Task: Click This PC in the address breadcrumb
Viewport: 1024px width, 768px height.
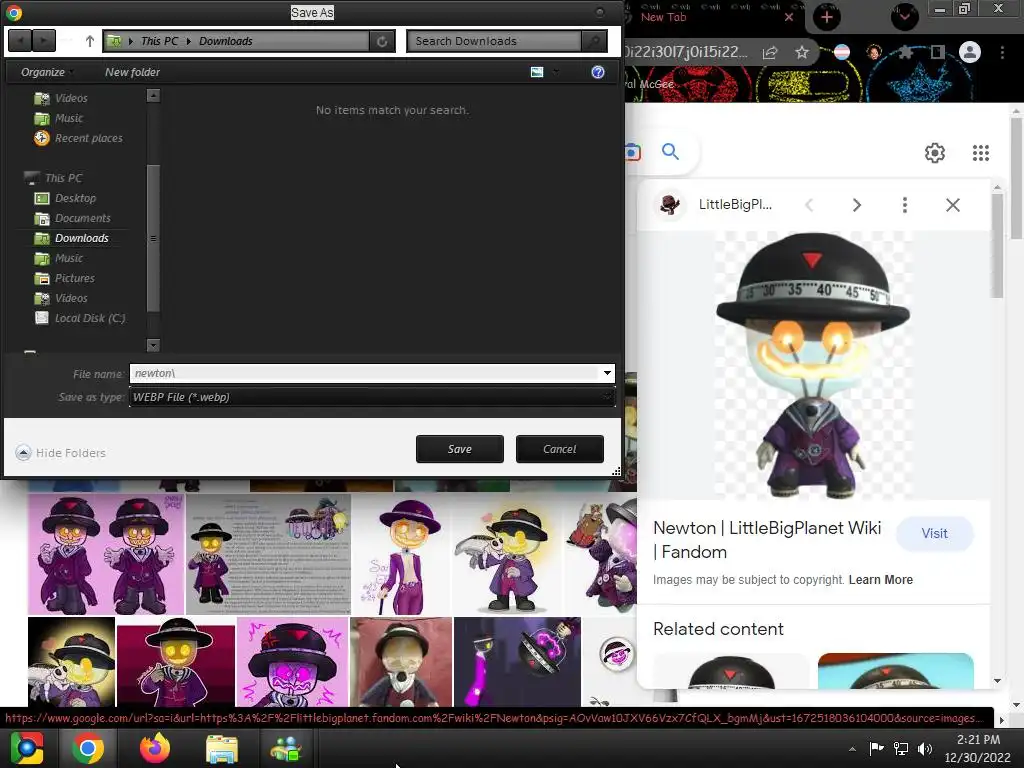Action: point(159,41)
